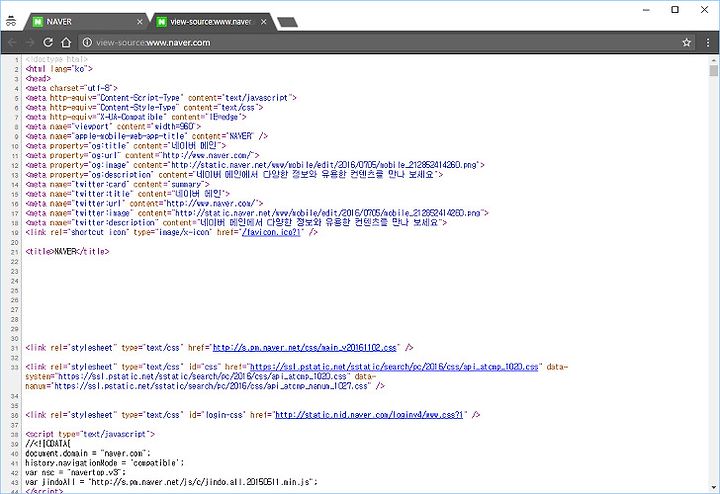The image size is (720, 494).
Task: Close the view-source:www.naver tab
Action: coord(264,22)
